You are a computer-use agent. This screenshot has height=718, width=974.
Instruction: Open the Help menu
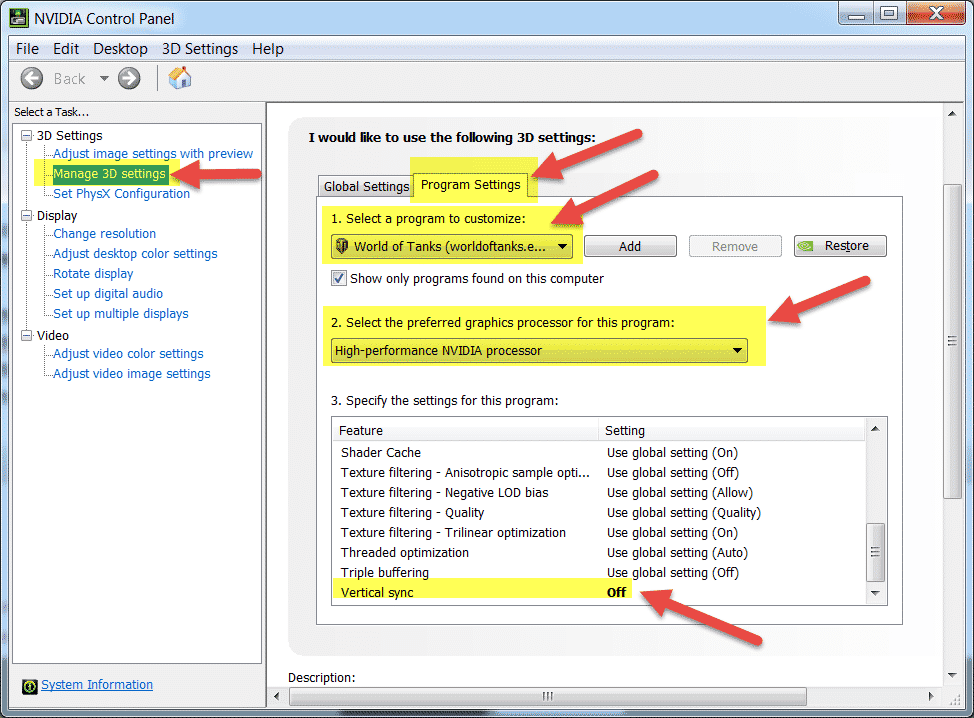[268, 49]
